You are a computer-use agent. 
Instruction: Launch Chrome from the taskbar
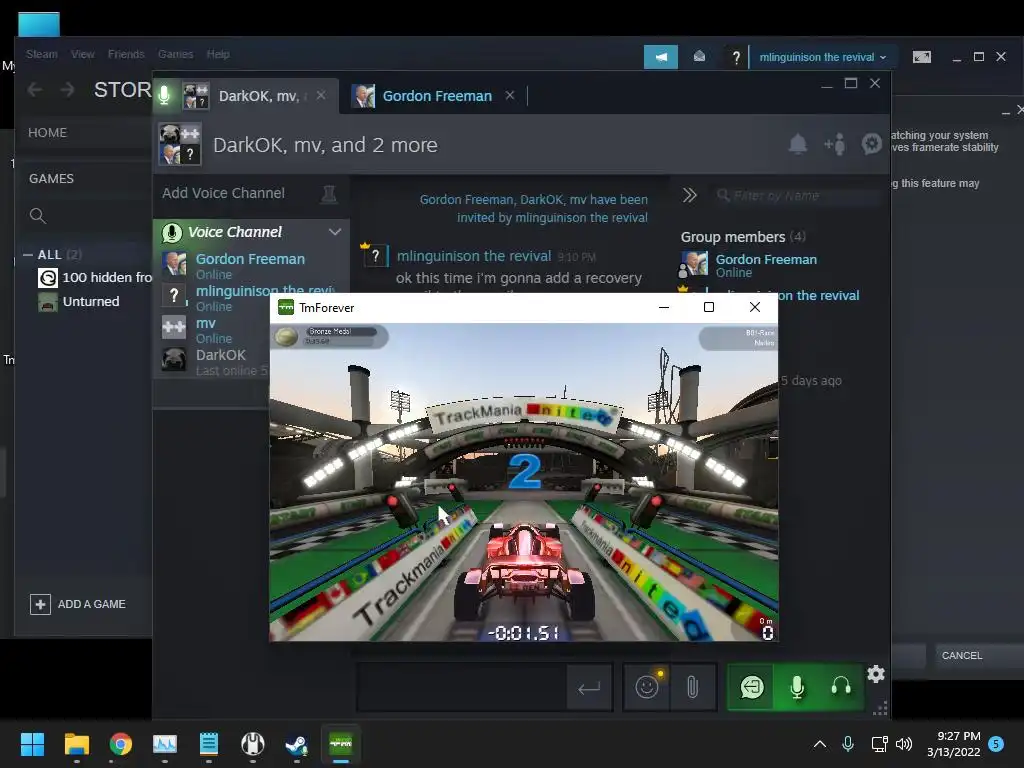point(120,744)
